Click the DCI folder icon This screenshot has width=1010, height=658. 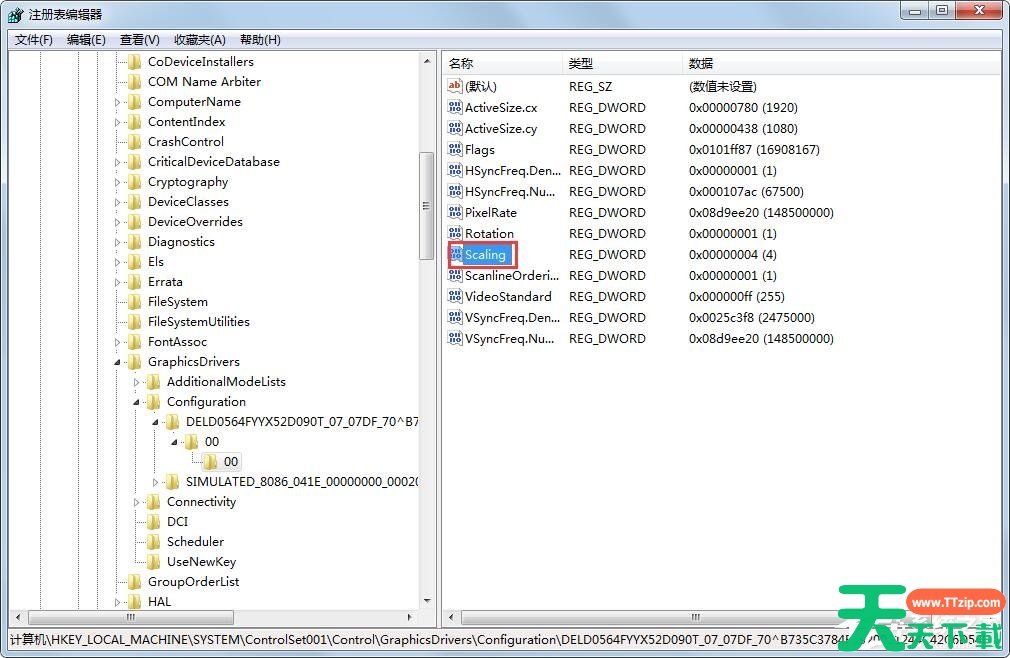(x=153, y=522)
